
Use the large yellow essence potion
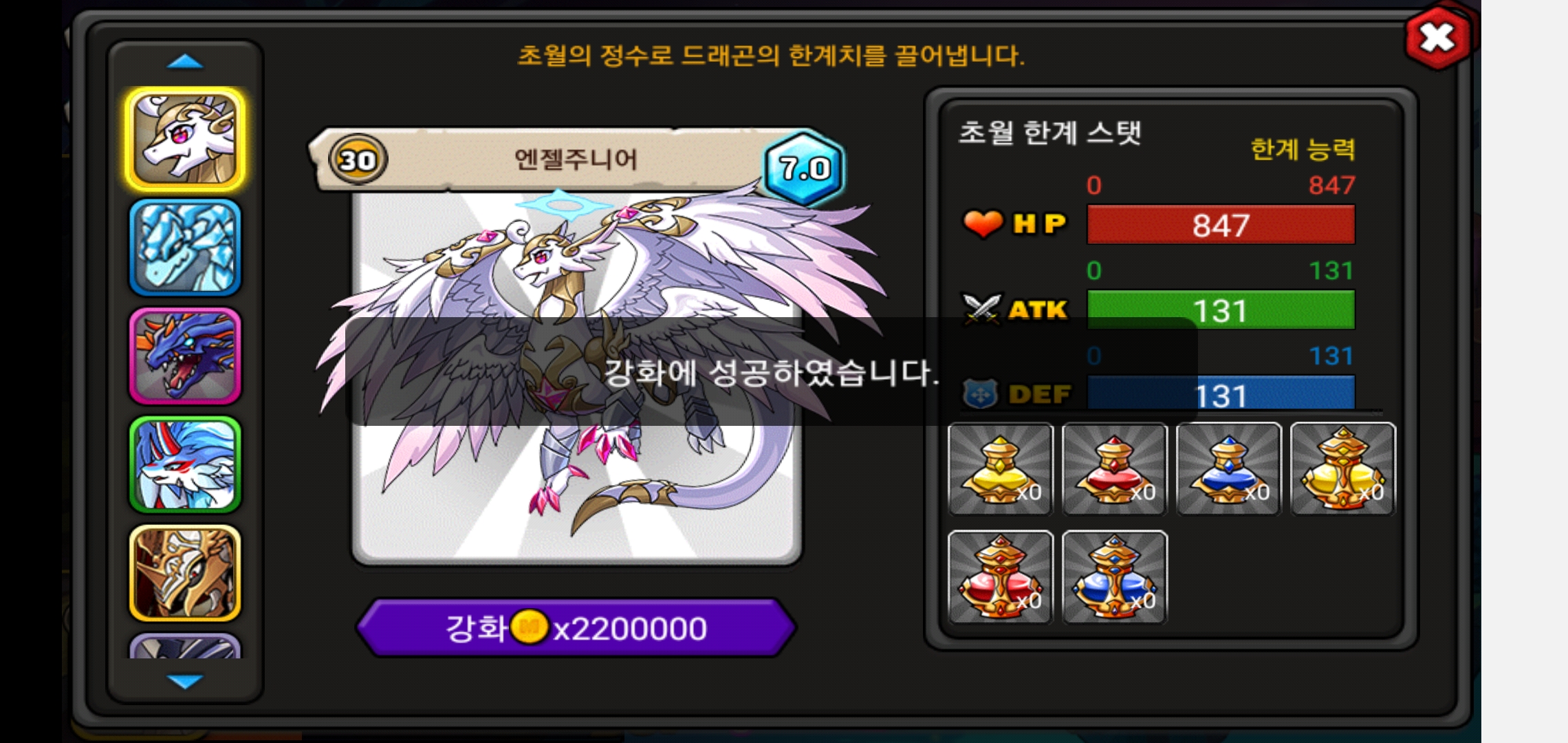coord(1343,469)
